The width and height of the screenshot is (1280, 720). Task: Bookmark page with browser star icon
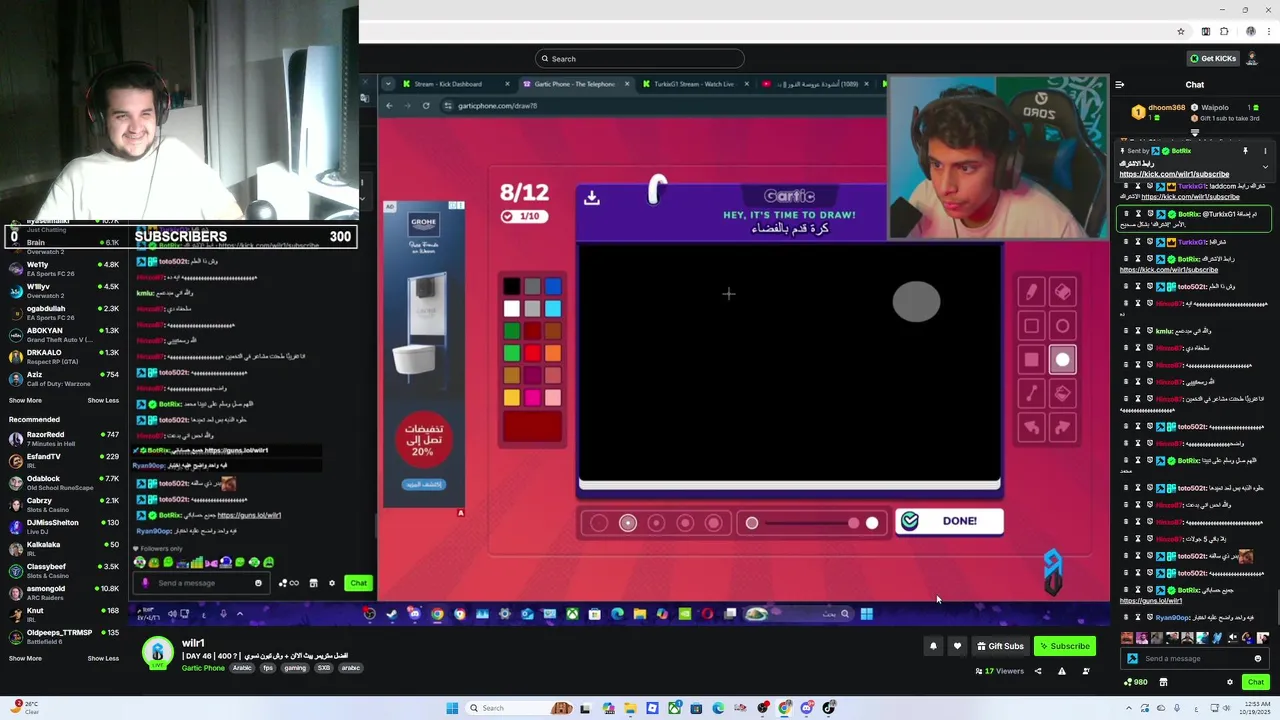coord(1181,31)
